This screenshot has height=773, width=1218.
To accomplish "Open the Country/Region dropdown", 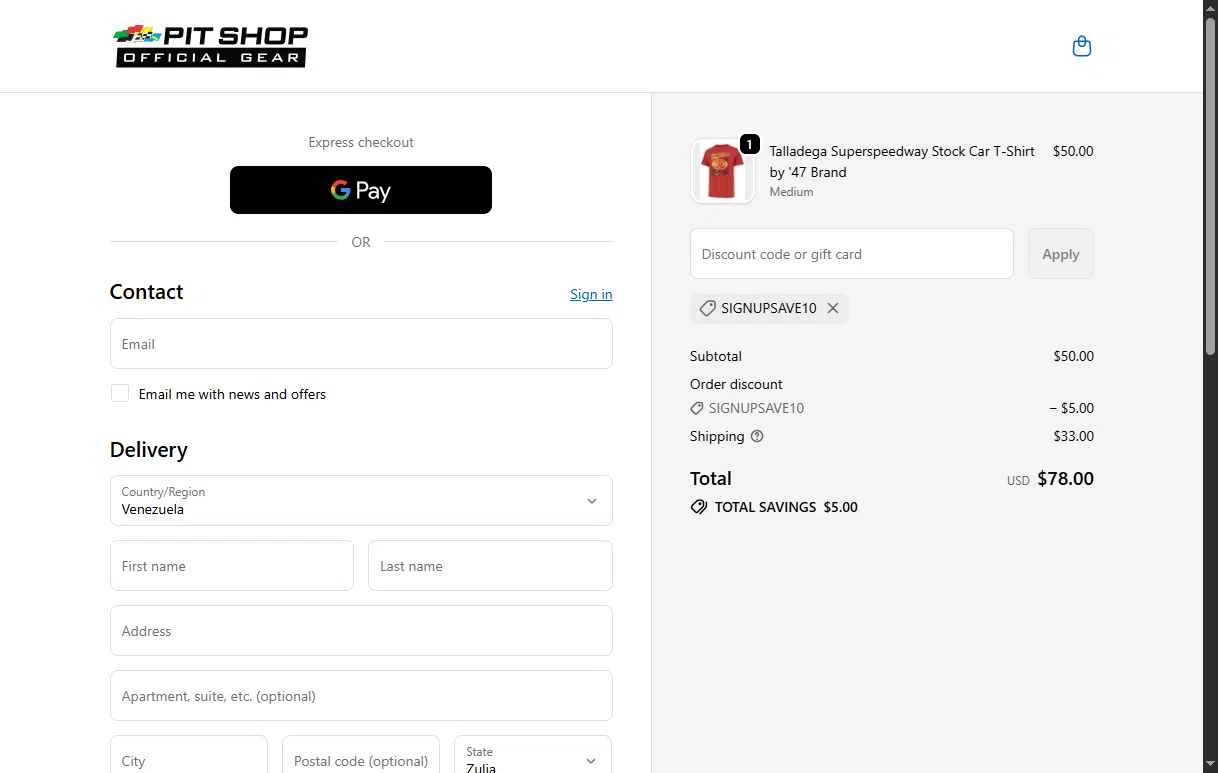I will tap(361, 500).
